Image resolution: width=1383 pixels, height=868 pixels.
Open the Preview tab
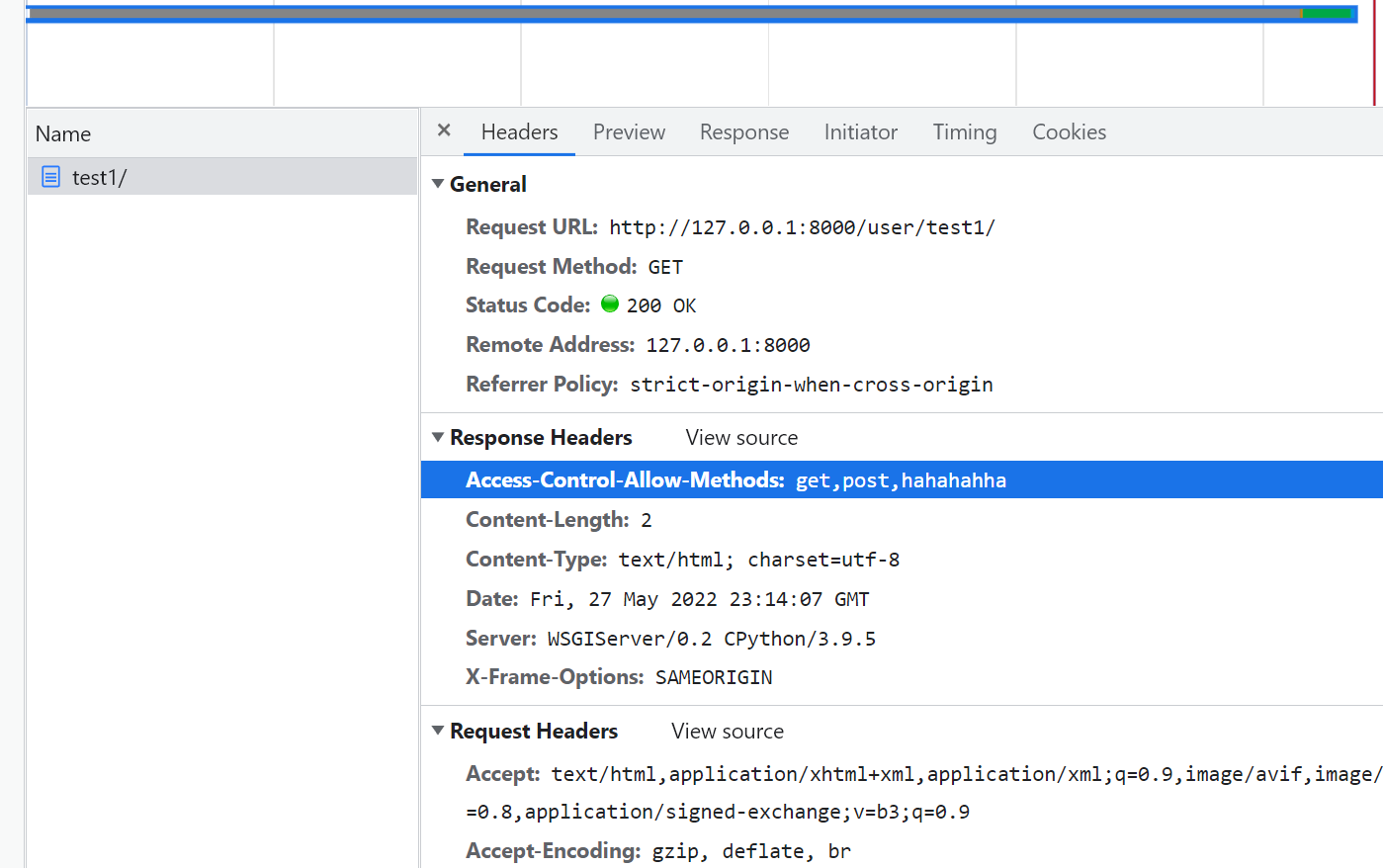[x=629, y=132]
